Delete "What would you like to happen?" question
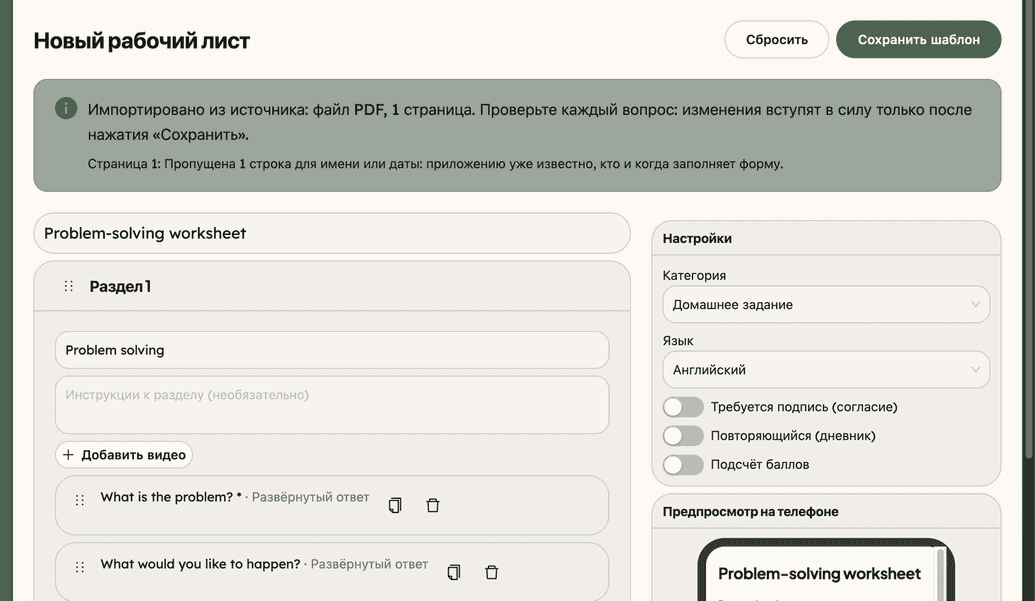The image size is (1035, 601). 491,572
